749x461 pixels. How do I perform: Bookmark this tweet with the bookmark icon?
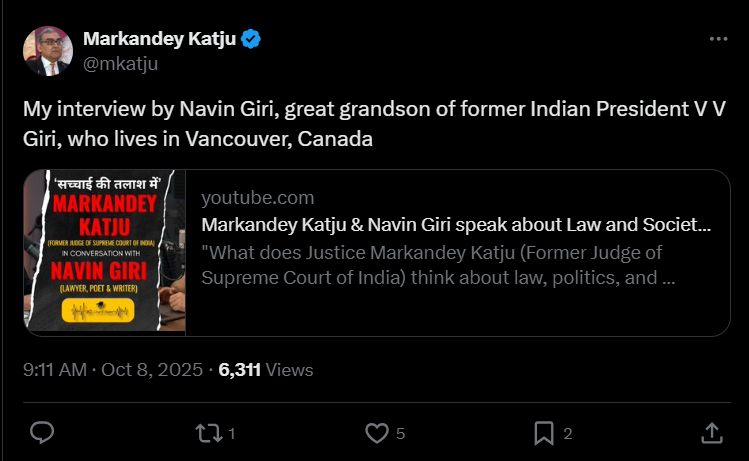pos(544,432)
